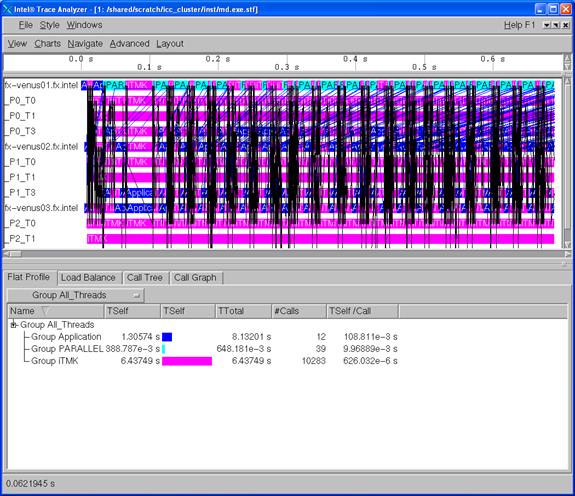Open the Windows menu
Screen dimensions: 575x496
coord(84,25)
